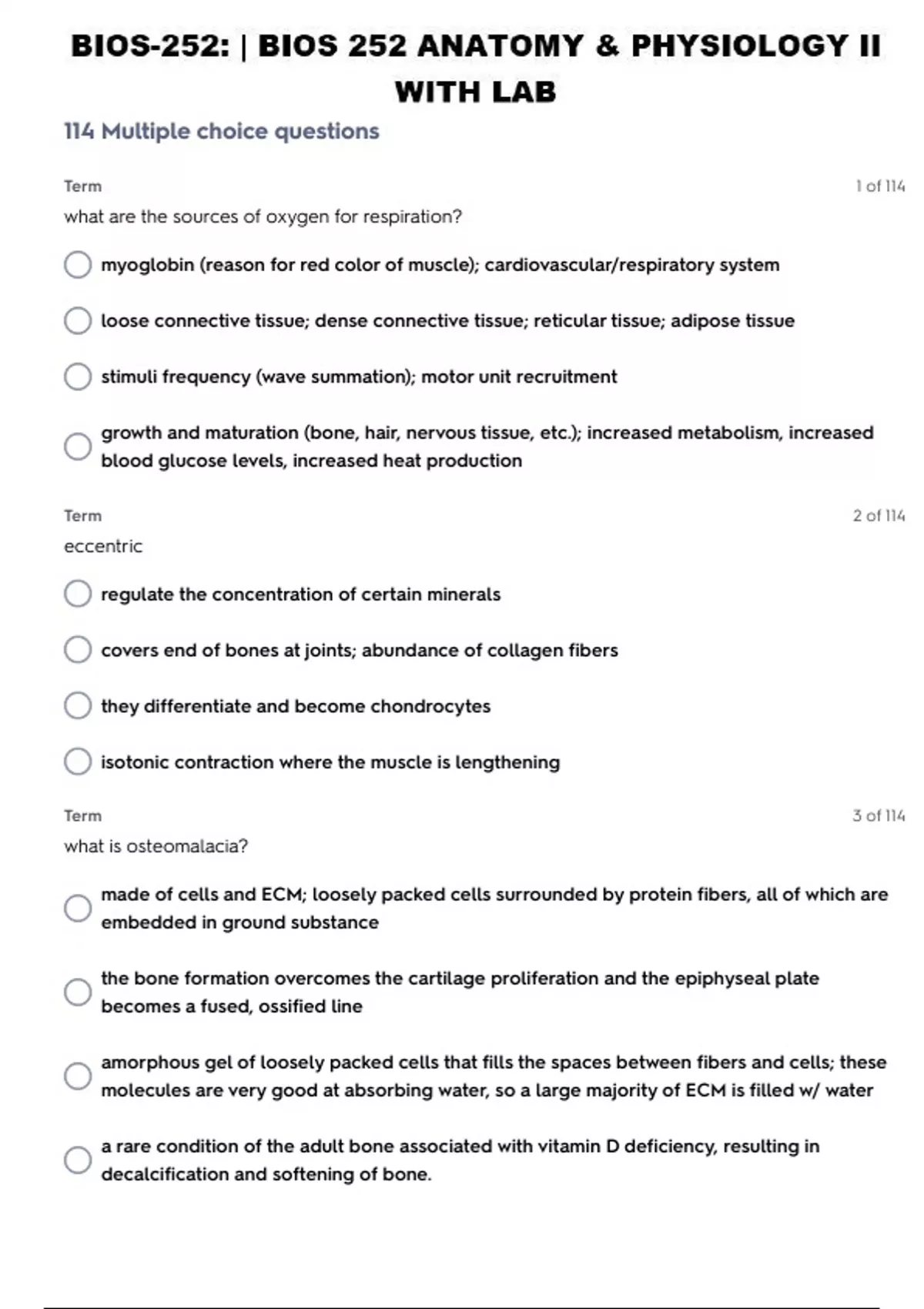Choose the loose connective tissue answer option
924x1309 pixels.
pos(78,321)
